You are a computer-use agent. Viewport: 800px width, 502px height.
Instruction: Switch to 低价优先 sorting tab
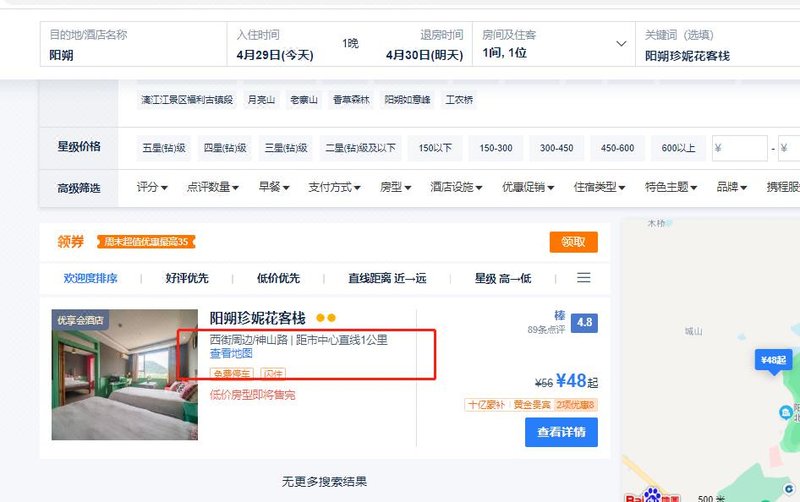pyautogui.click(x=278, y=279)
